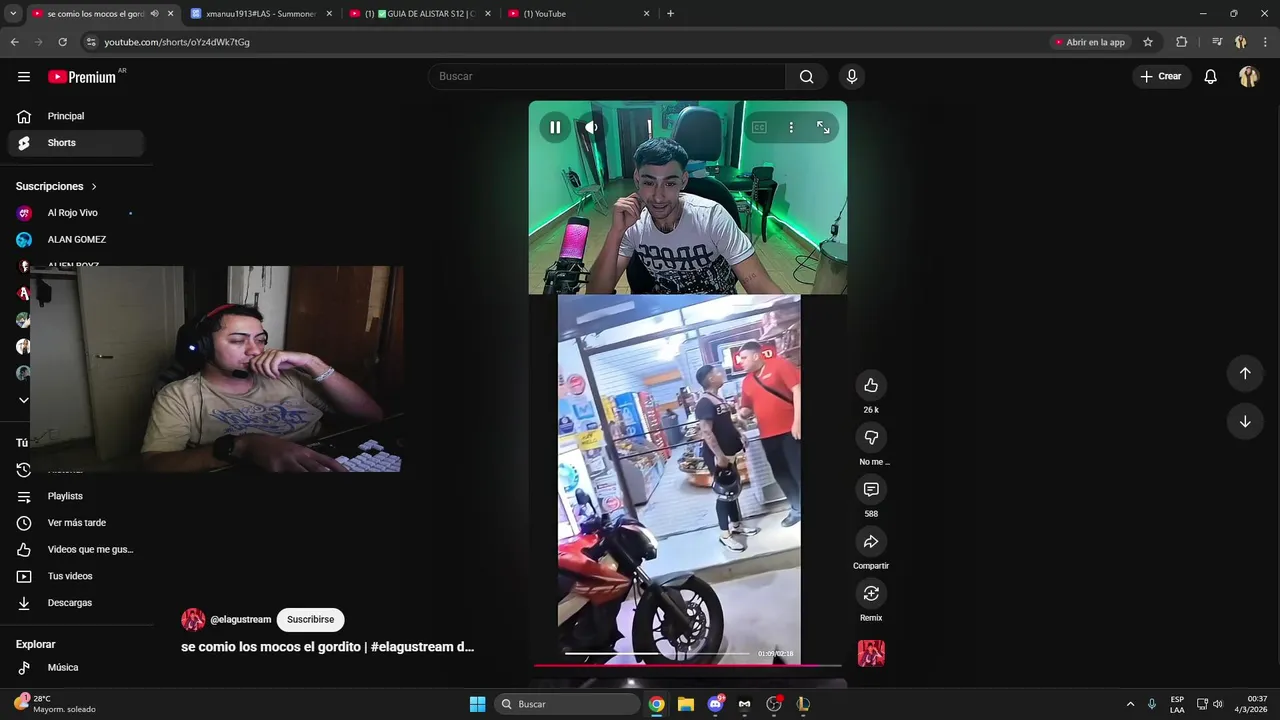Open the ALAN GOMEZ subscription

coord(76,240)
